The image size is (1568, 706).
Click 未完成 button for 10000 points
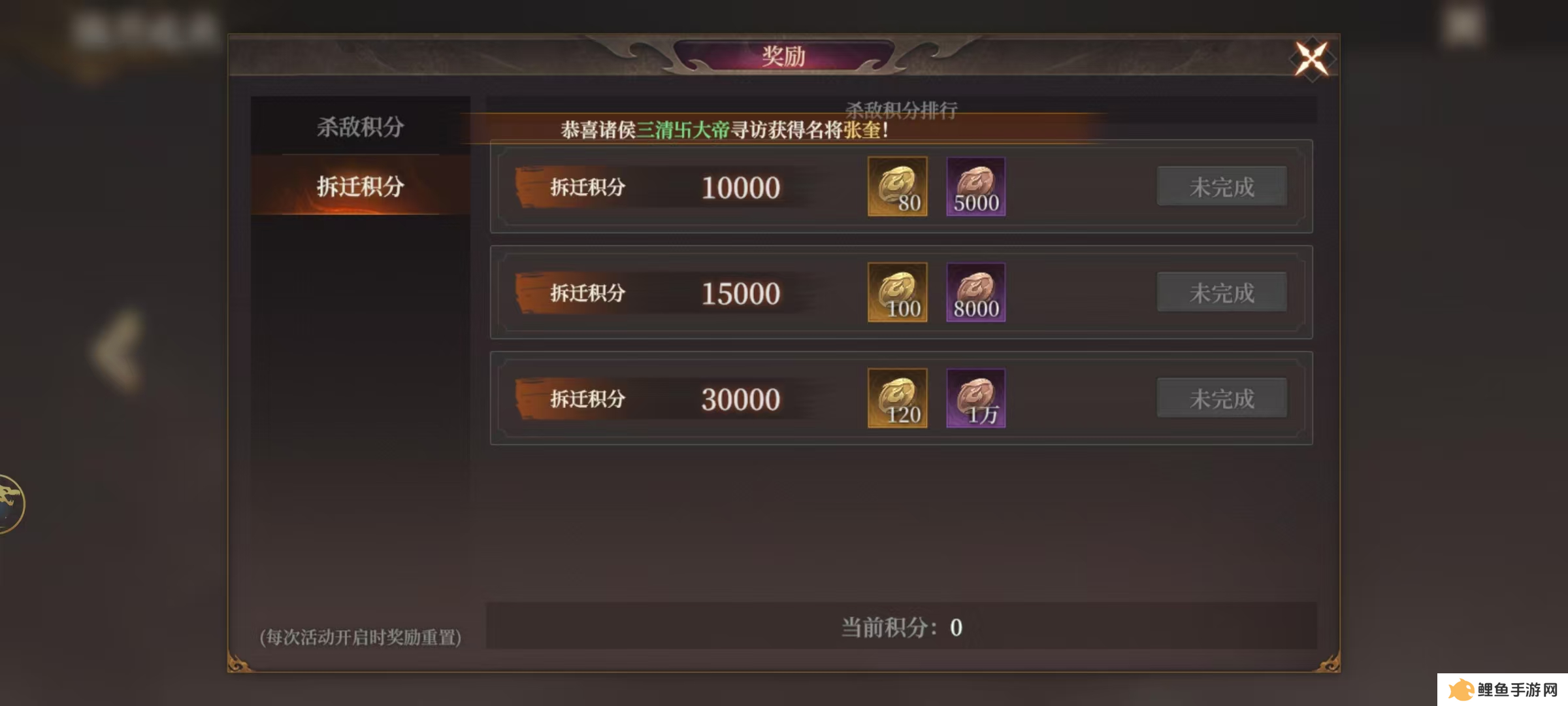pyautogui.click(x=1222, y=187)
